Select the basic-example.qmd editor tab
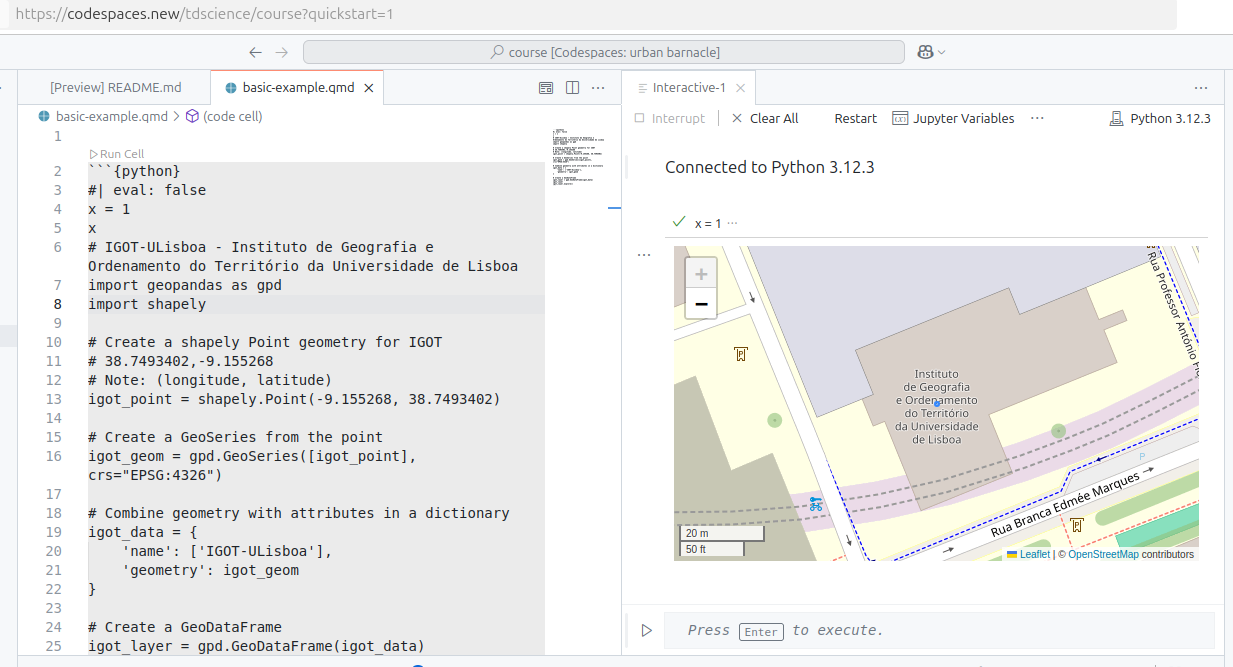 pyautogui.click(x=298, y=88)
